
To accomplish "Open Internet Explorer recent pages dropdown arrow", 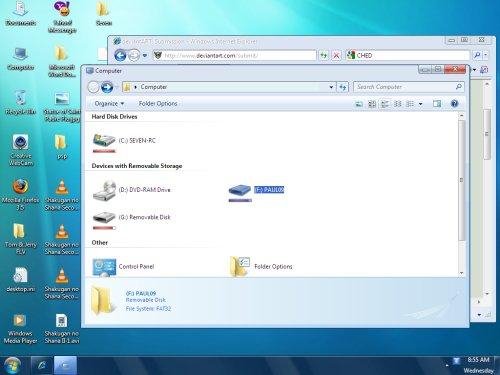I will (145, 55).
